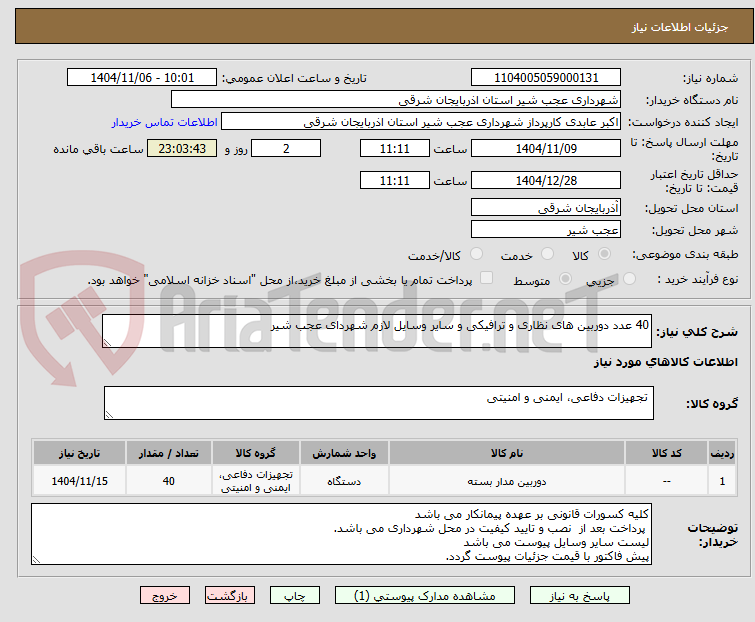The height and width of the screenshot is (622, 755).
Task: Click the response deadline time 11:11 field
Action: pos(395,148)
